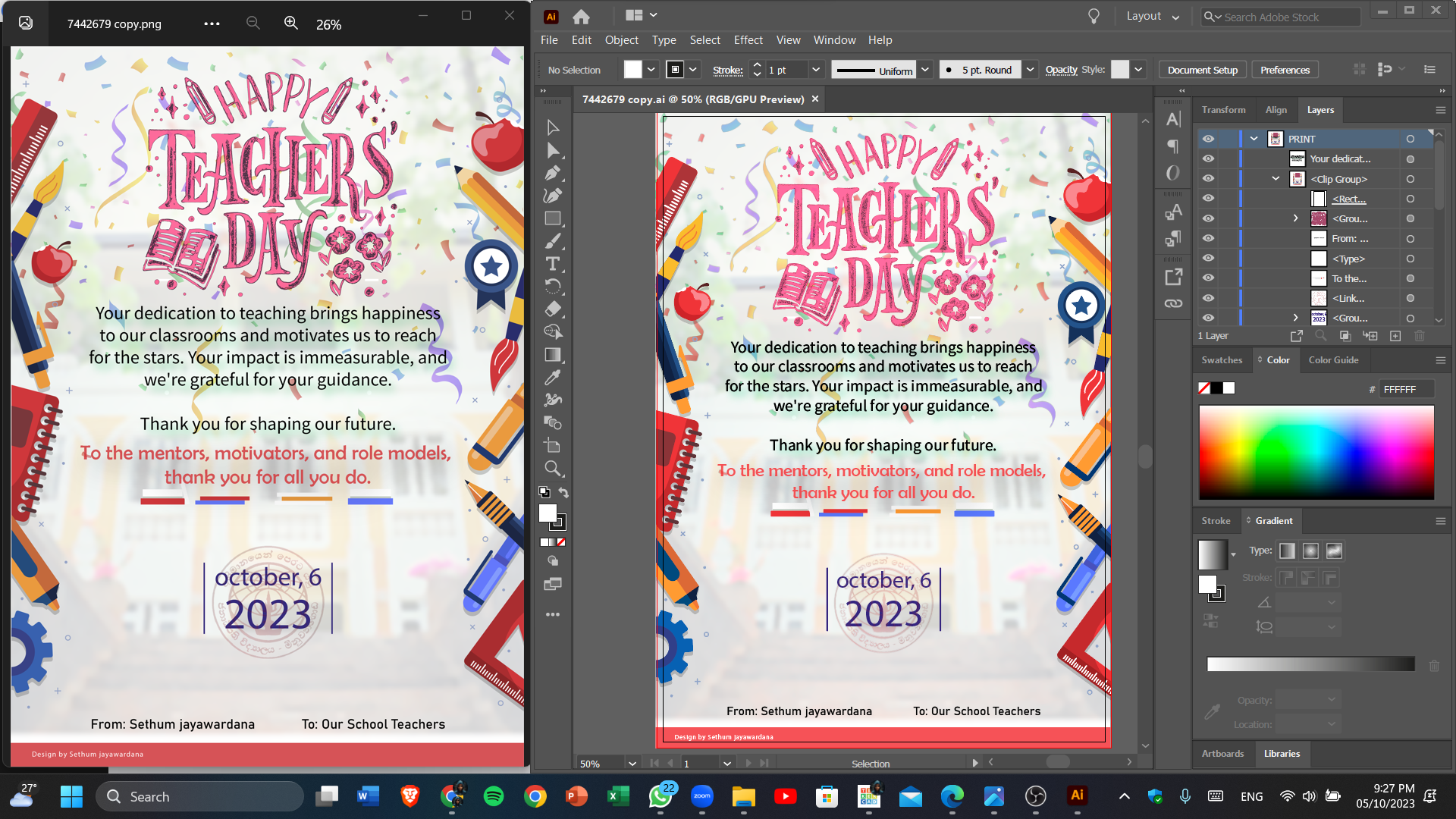Viewport: 1456px width, 819px height.
Task: Select the Rectangle tool
Action: 553,218
